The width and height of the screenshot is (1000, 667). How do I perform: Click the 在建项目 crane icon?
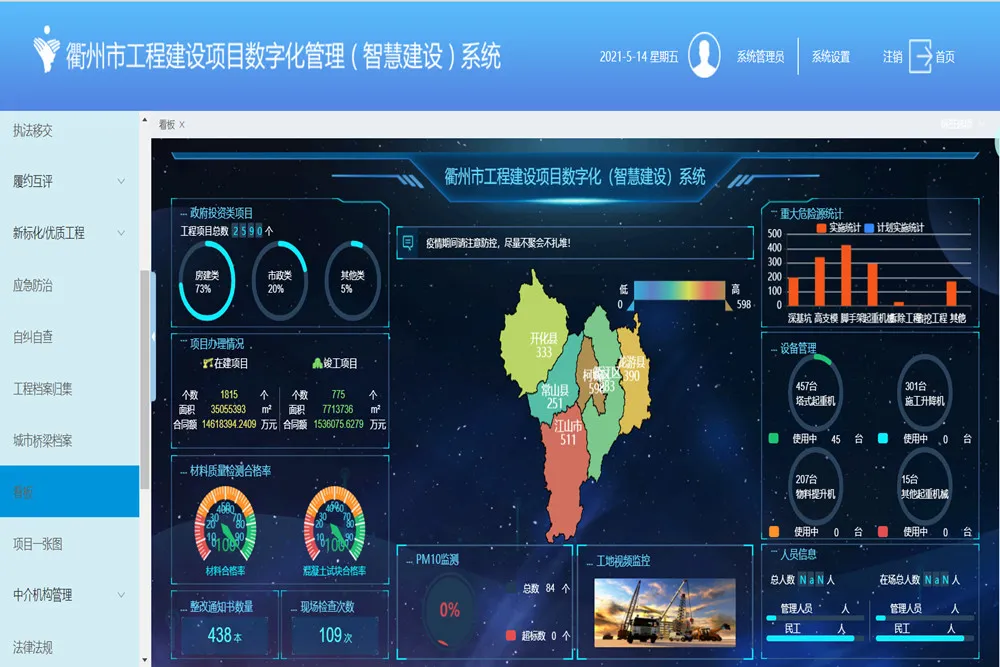tap(208, 363)
